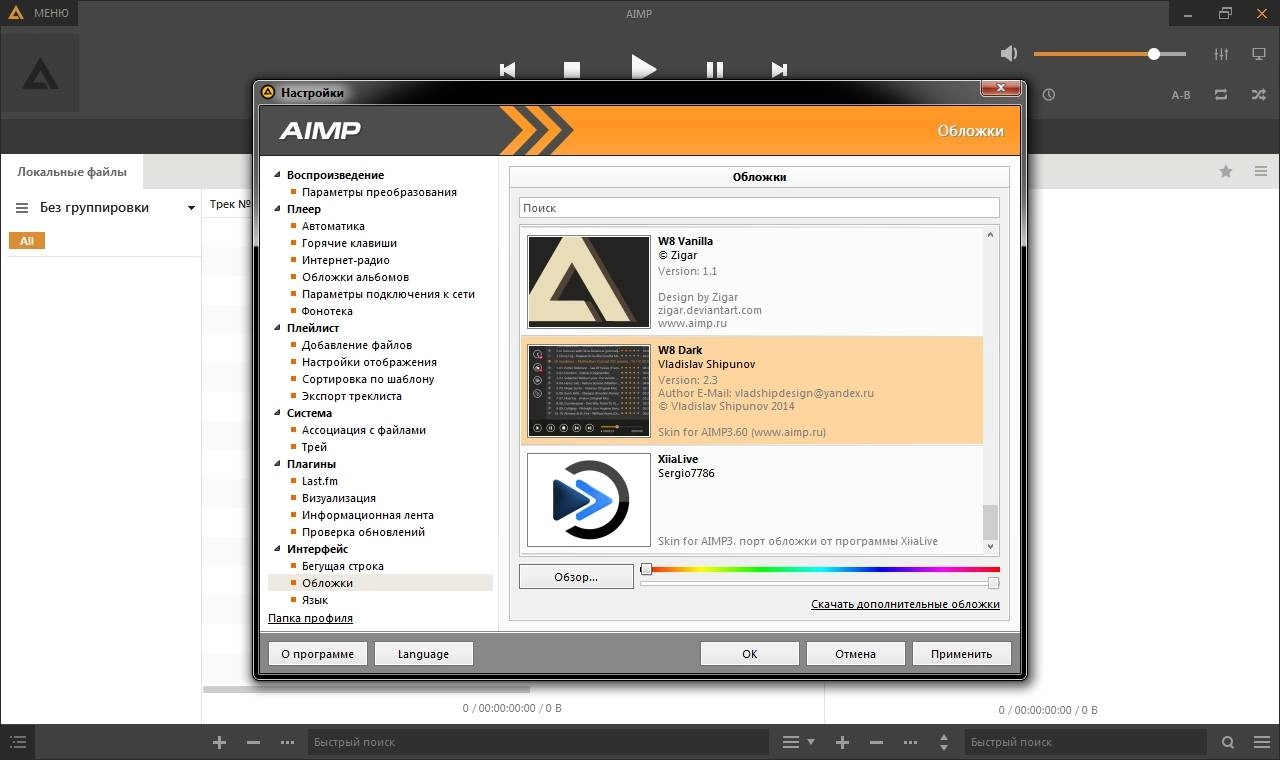Select the All filter tag
This screenshot has width=1280, height=760.
tap(26, 241)
